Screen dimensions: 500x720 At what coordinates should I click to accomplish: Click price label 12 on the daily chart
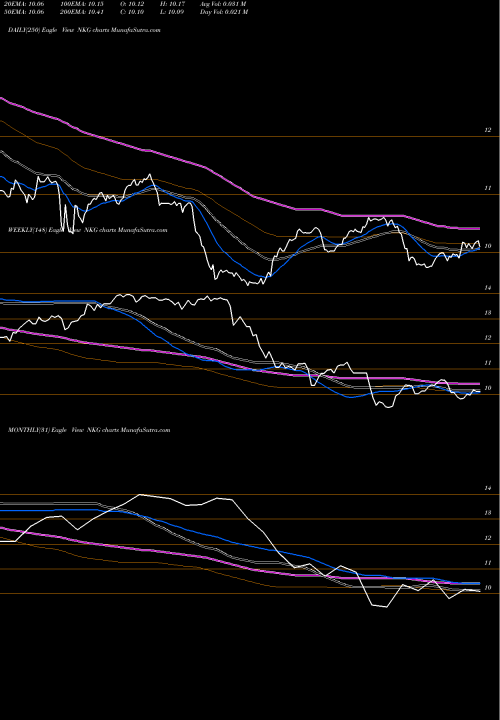[x=488, y=130]
